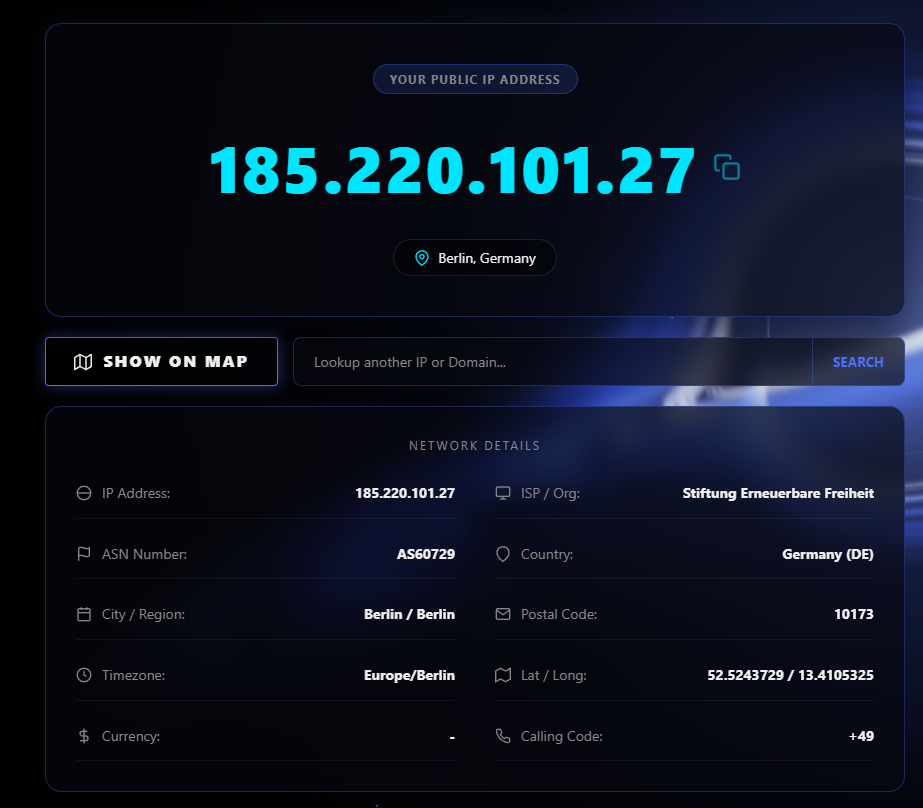Screen dimensions: 923x808
Task: Click the +49 calling code value
Action: pyautogui.click(x=861, y=736)
